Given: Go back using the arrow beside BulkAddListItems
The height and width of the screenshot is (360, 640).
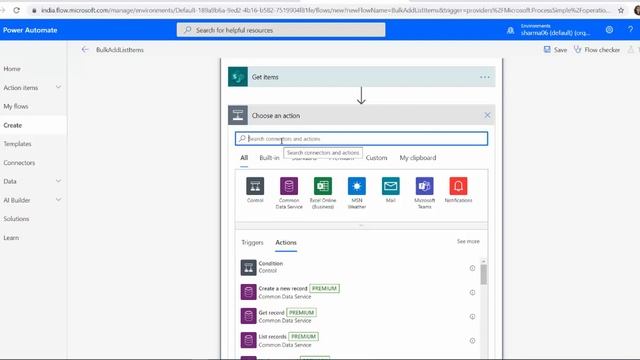Looking at the screenshot, I should (x=85, y=49).
